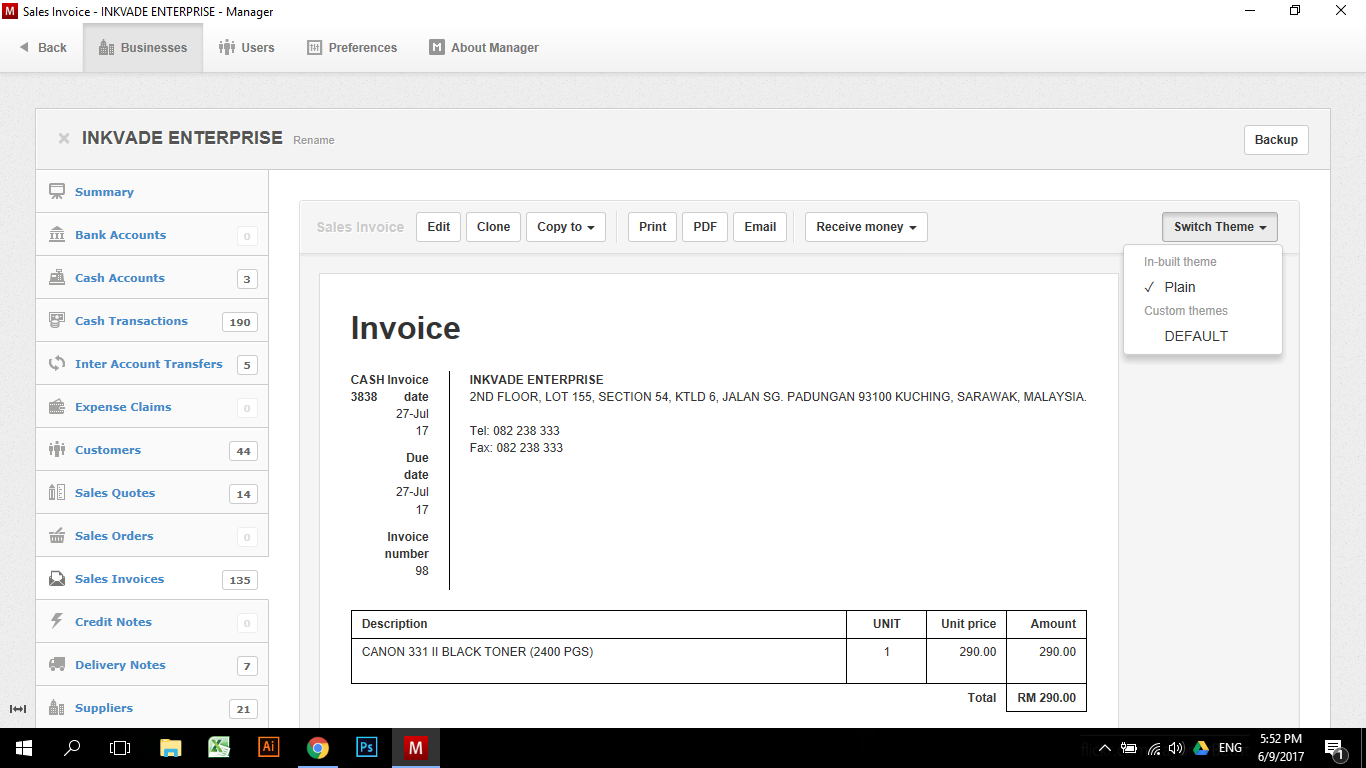Click the Inter Account Transfers arrows icon
The image size is (1366, 768).
57,364
